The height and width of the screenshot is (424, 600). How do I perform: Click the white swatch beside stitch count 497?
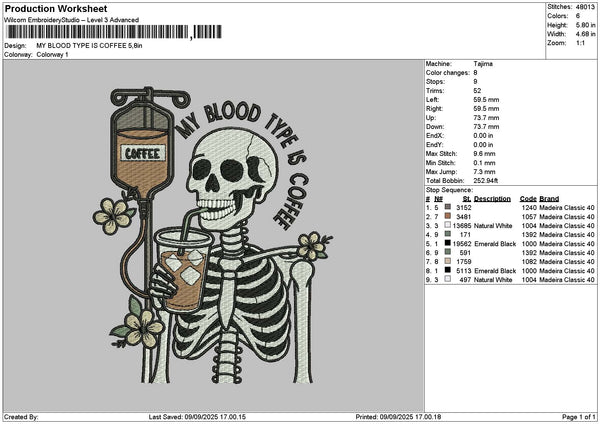pyautogui.click(x=447, y=279)
